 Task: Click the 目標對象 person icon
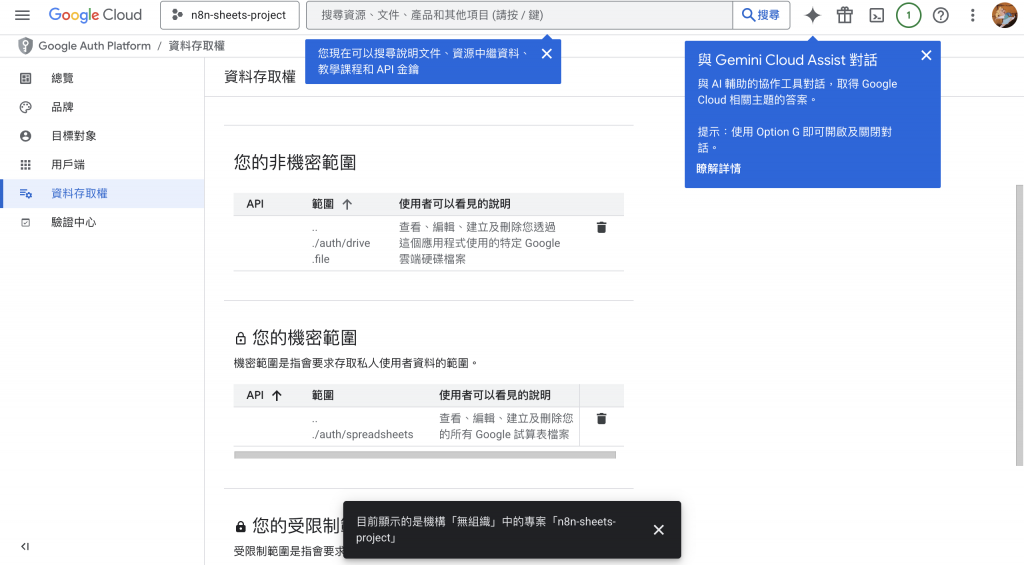click(25, 136)
